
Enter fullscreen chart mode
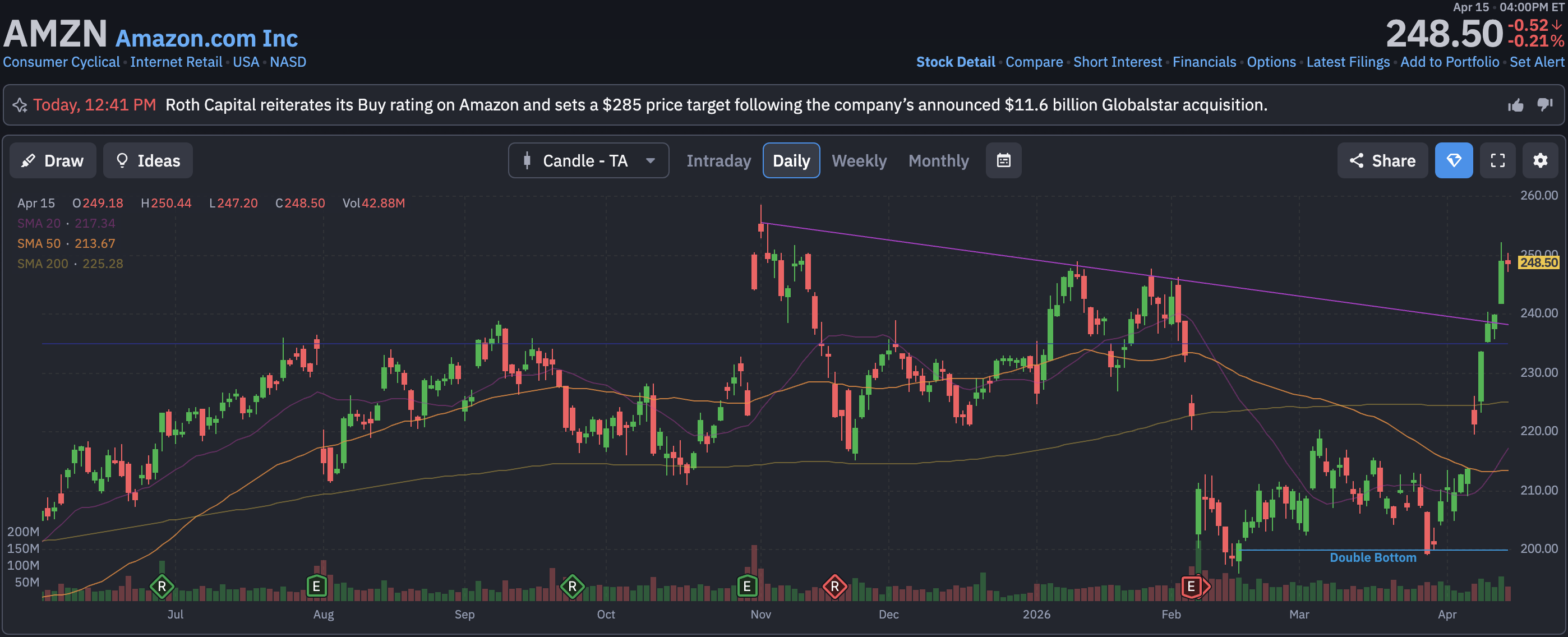[1497, 160]
